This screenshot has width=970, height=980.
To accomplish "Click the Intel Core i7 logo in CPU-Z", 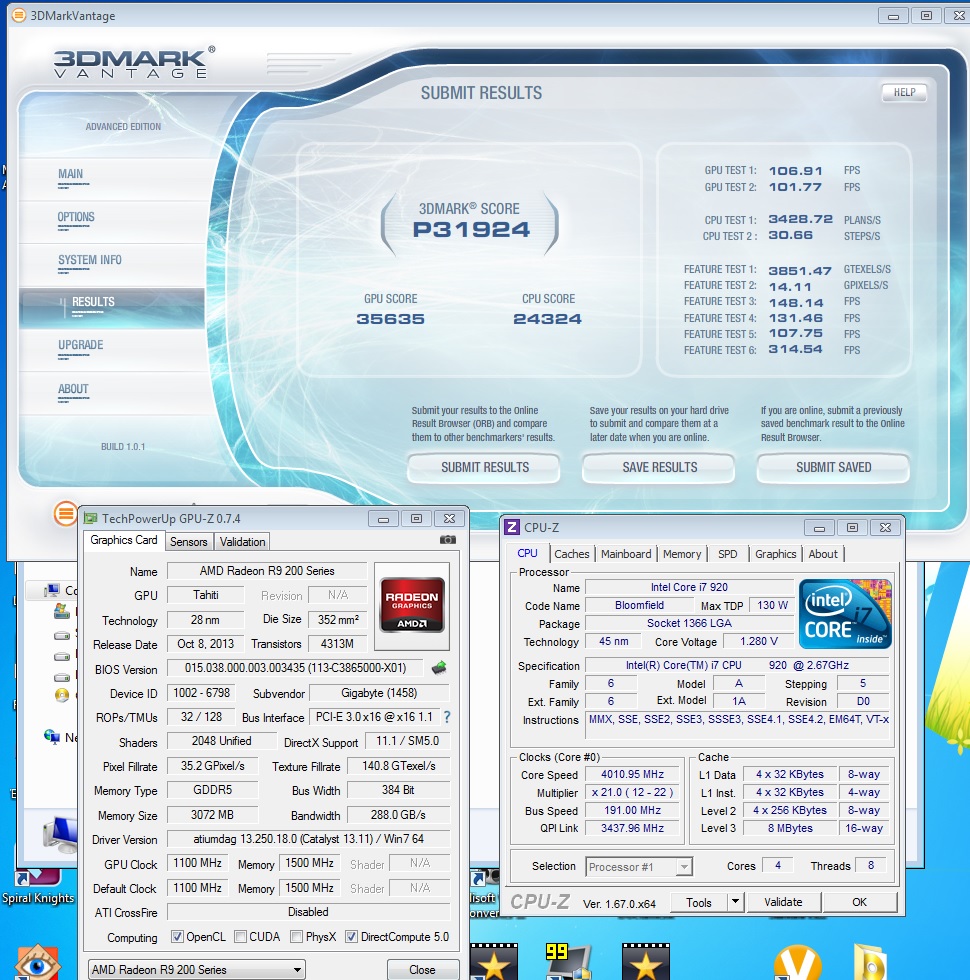I will pyautogui.click(x=845, y=614).
